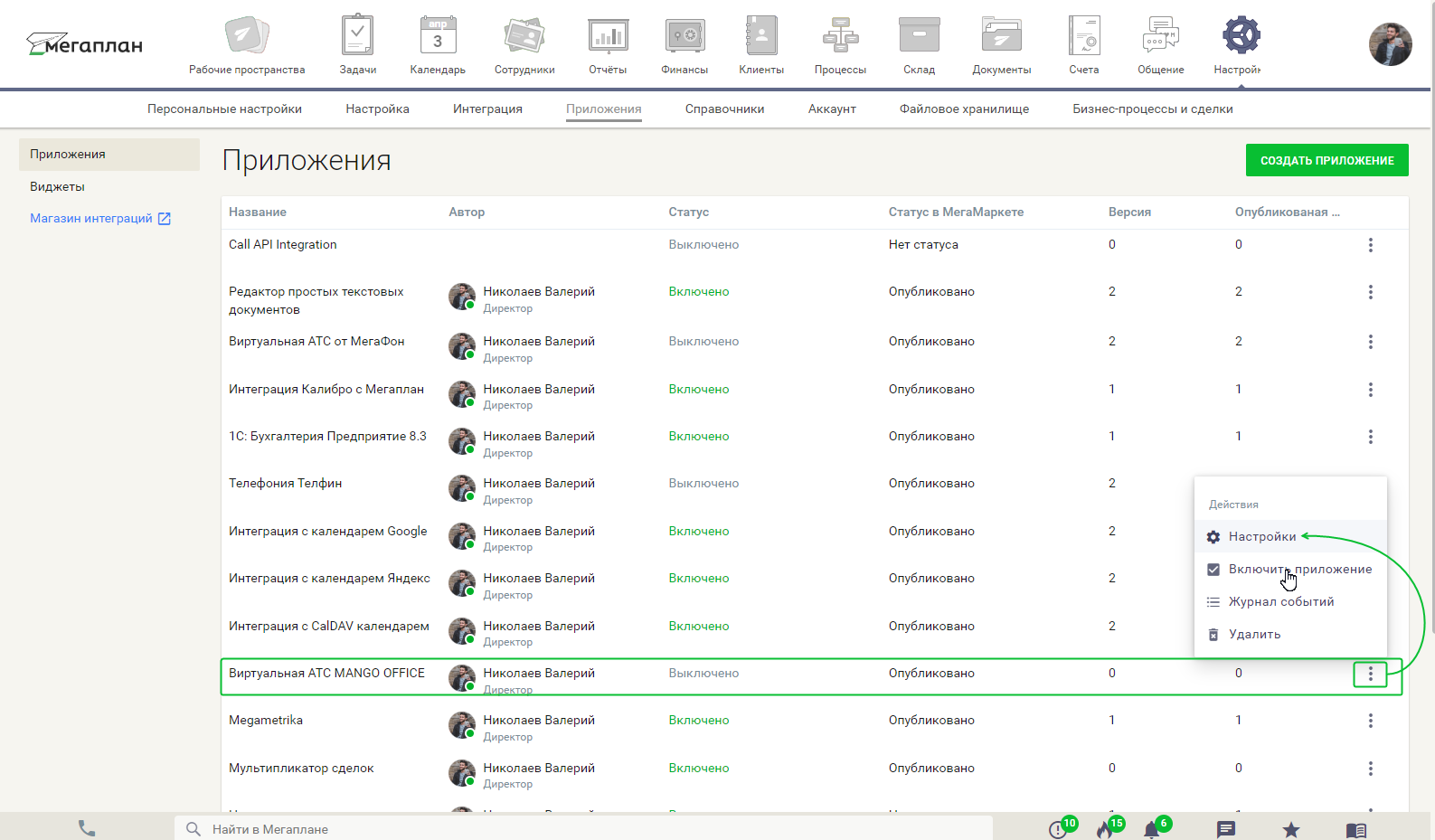Open the Сотрудники module

(524, 45)
